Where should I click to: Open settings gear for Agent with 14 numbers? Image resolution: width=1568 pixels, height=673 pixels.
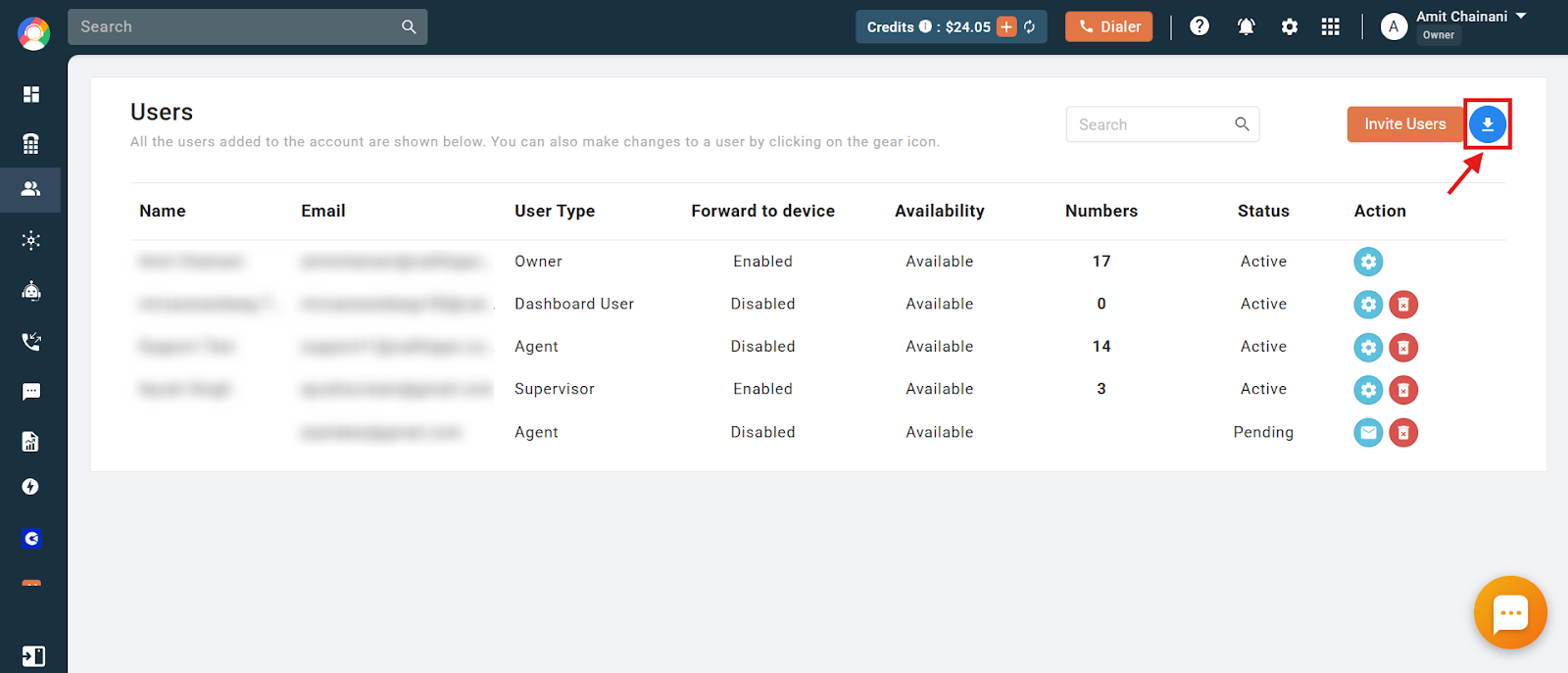coord(1368,347)
